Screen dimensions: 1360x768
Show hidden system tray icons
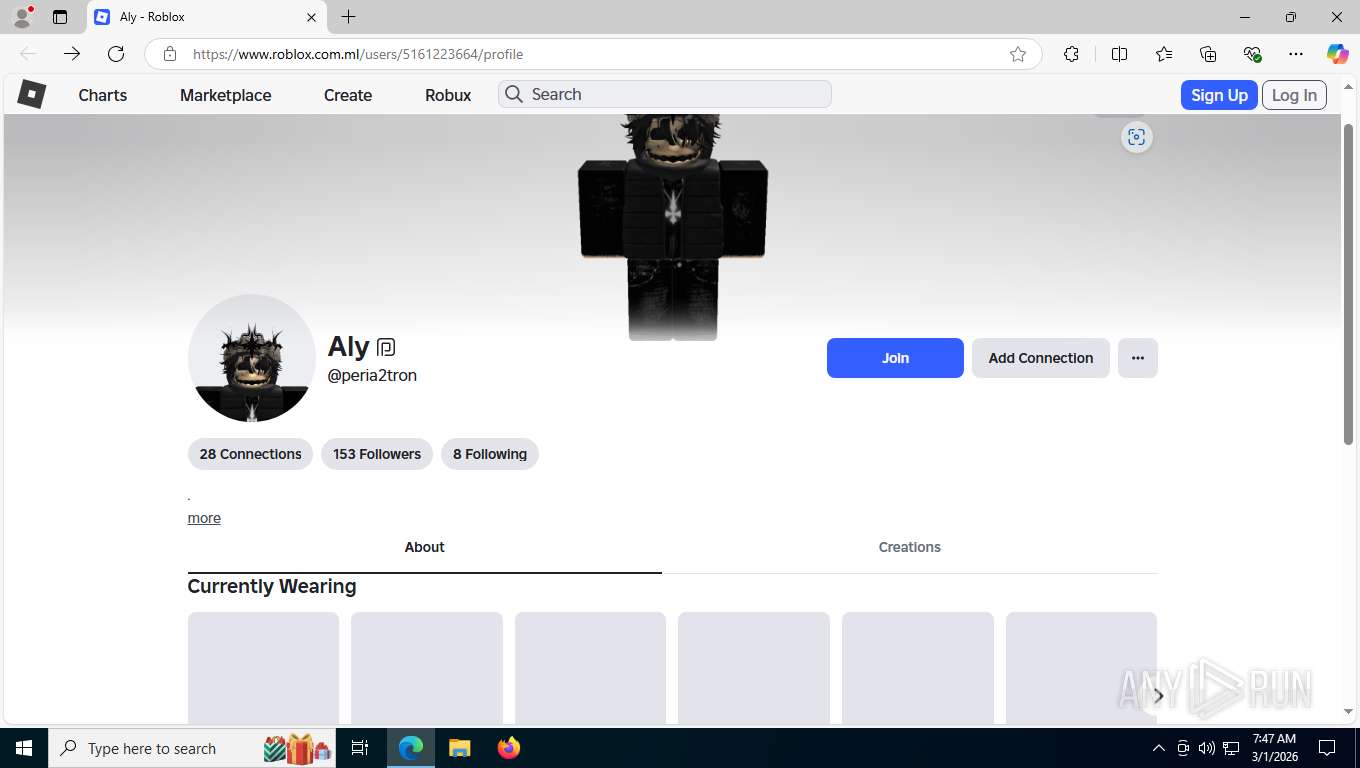pos(1159,748)
